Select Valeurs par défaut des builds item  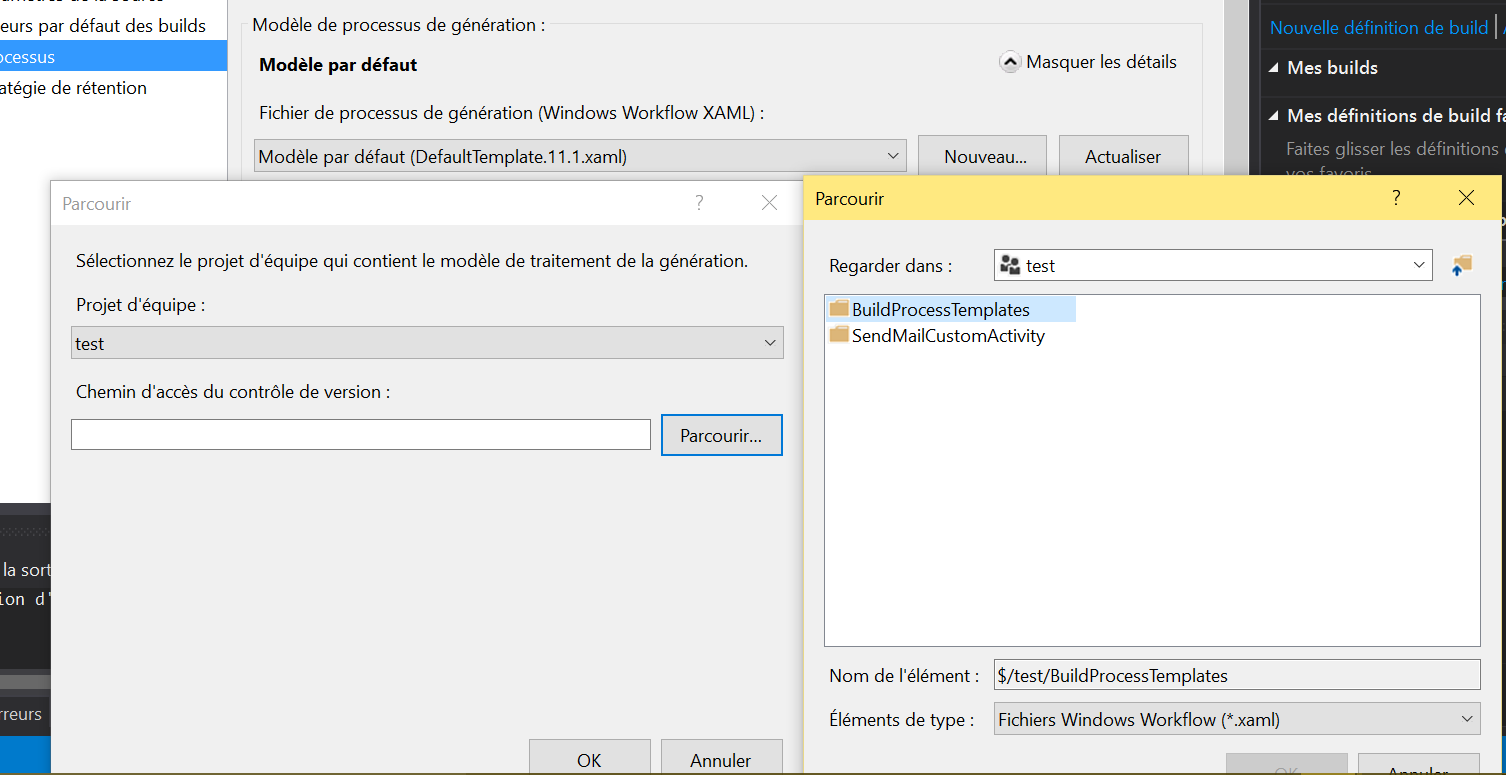(103, 25)
